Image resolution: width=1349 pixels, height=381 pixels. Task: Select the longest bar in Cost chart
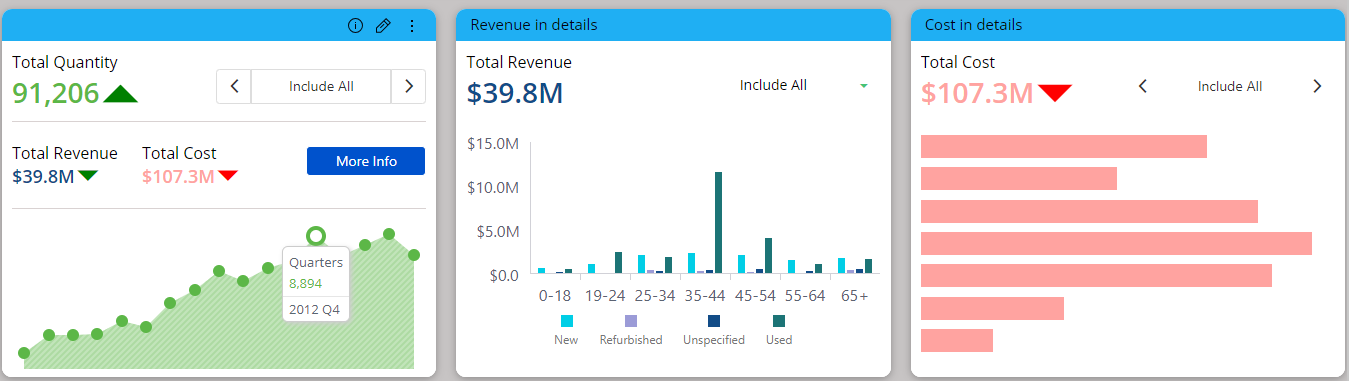point(1116,243)
